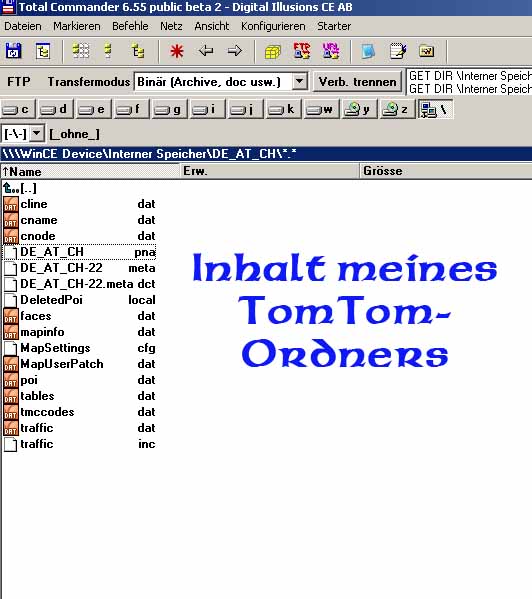Open the Transfermodus dropdown arrow

pyautogui.click(x=300, y=81)
